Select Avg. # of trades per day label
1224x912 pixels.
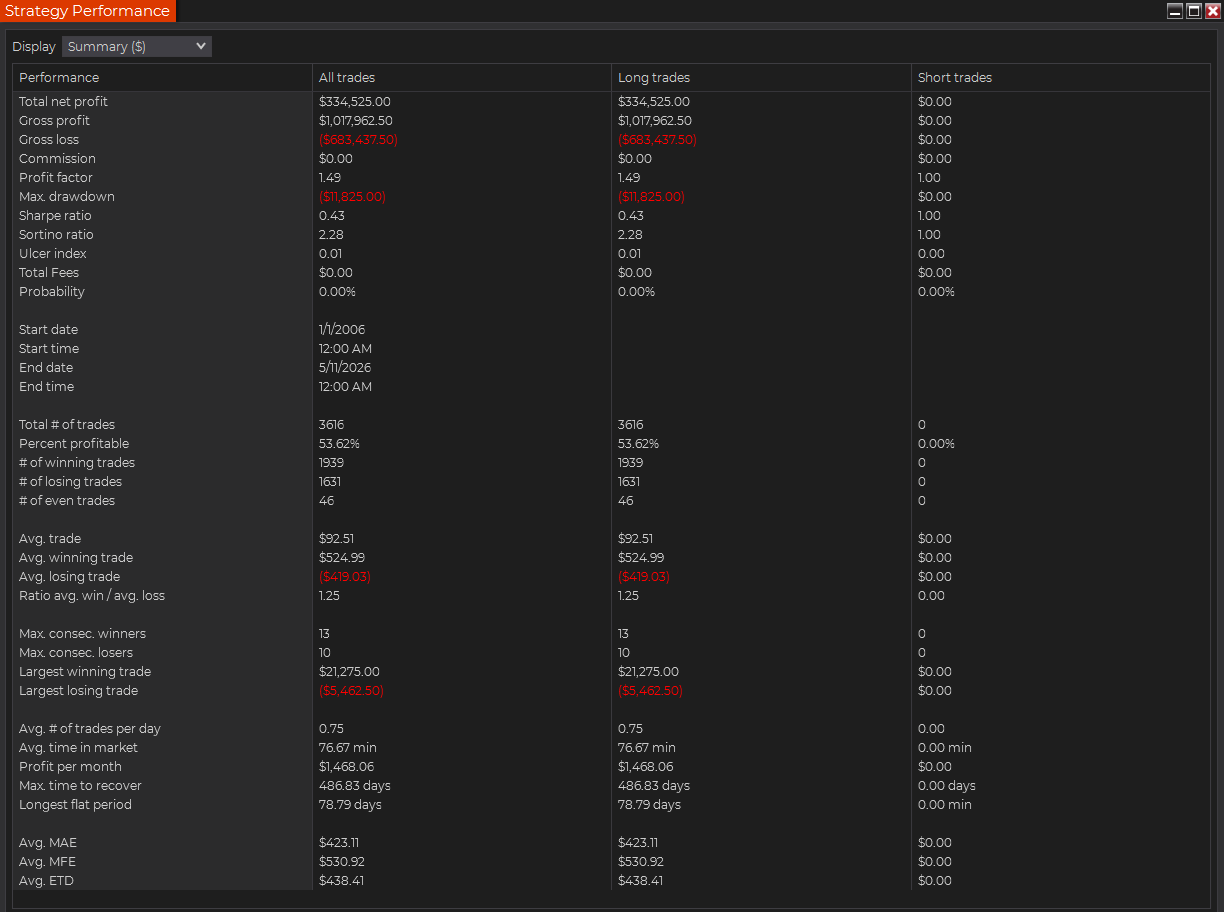[90, 729]
